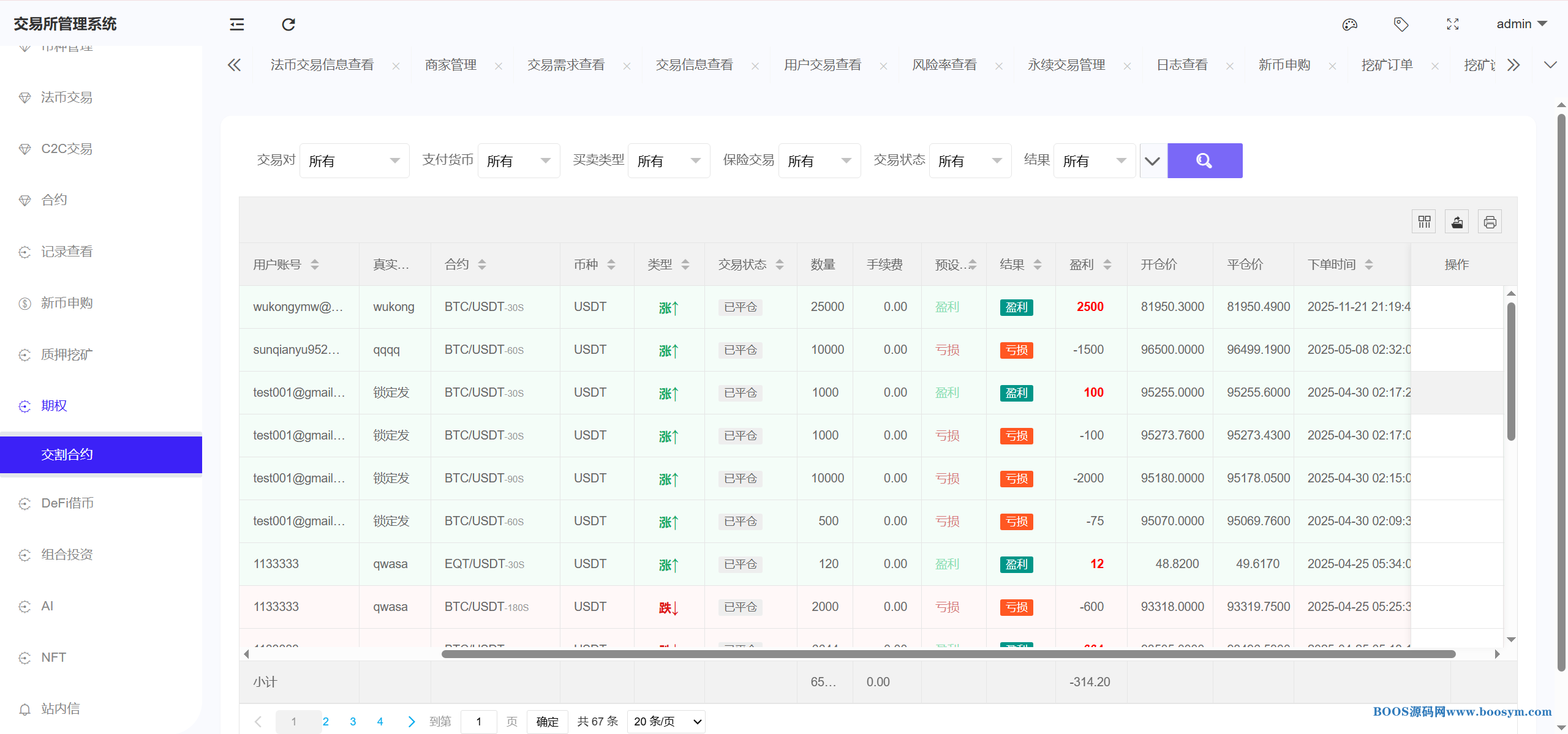
Task: Click the tag note icon
Action: (1401, 24)
